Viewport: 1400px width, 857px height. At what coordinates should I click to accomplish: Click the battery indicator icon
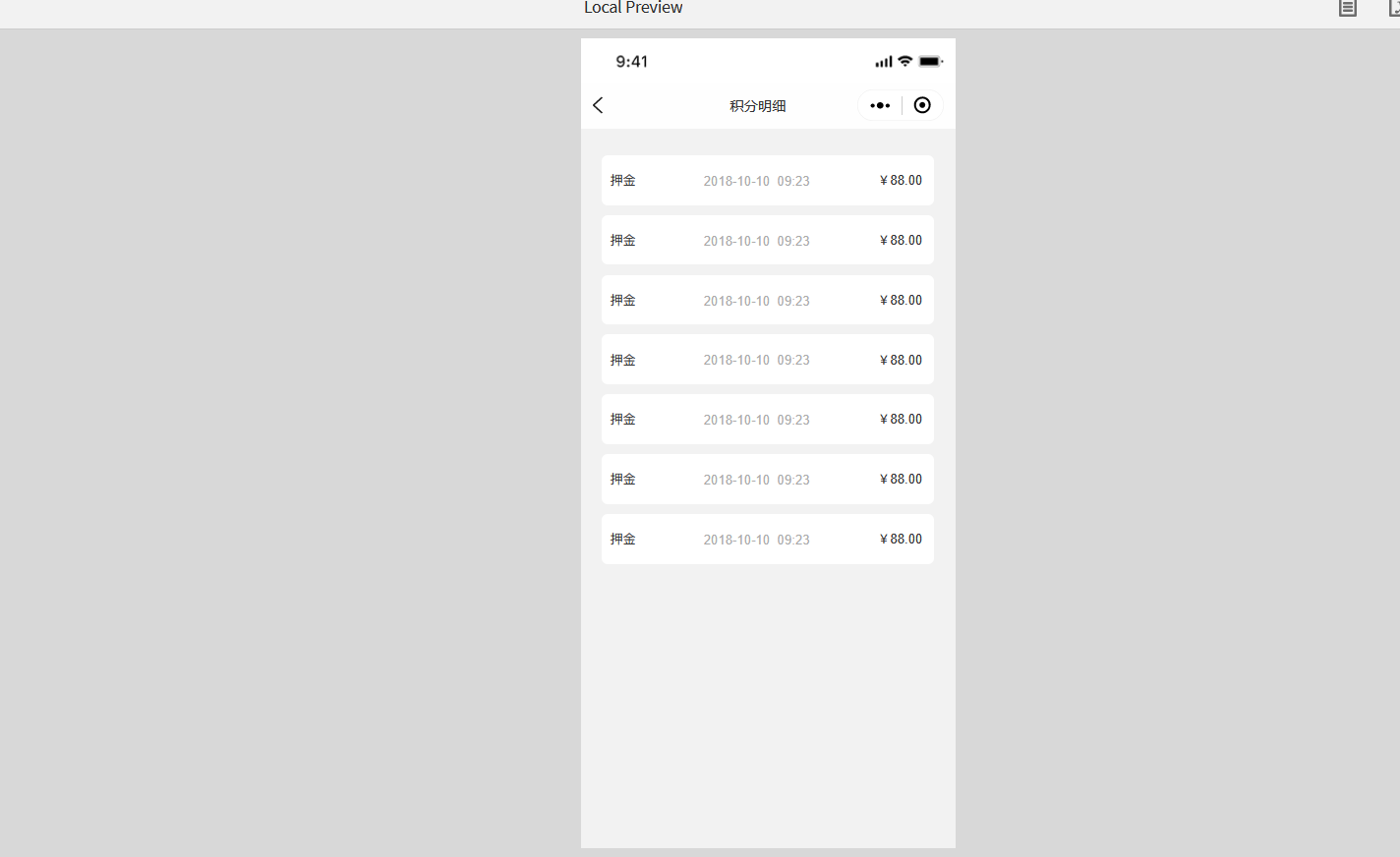930,61
